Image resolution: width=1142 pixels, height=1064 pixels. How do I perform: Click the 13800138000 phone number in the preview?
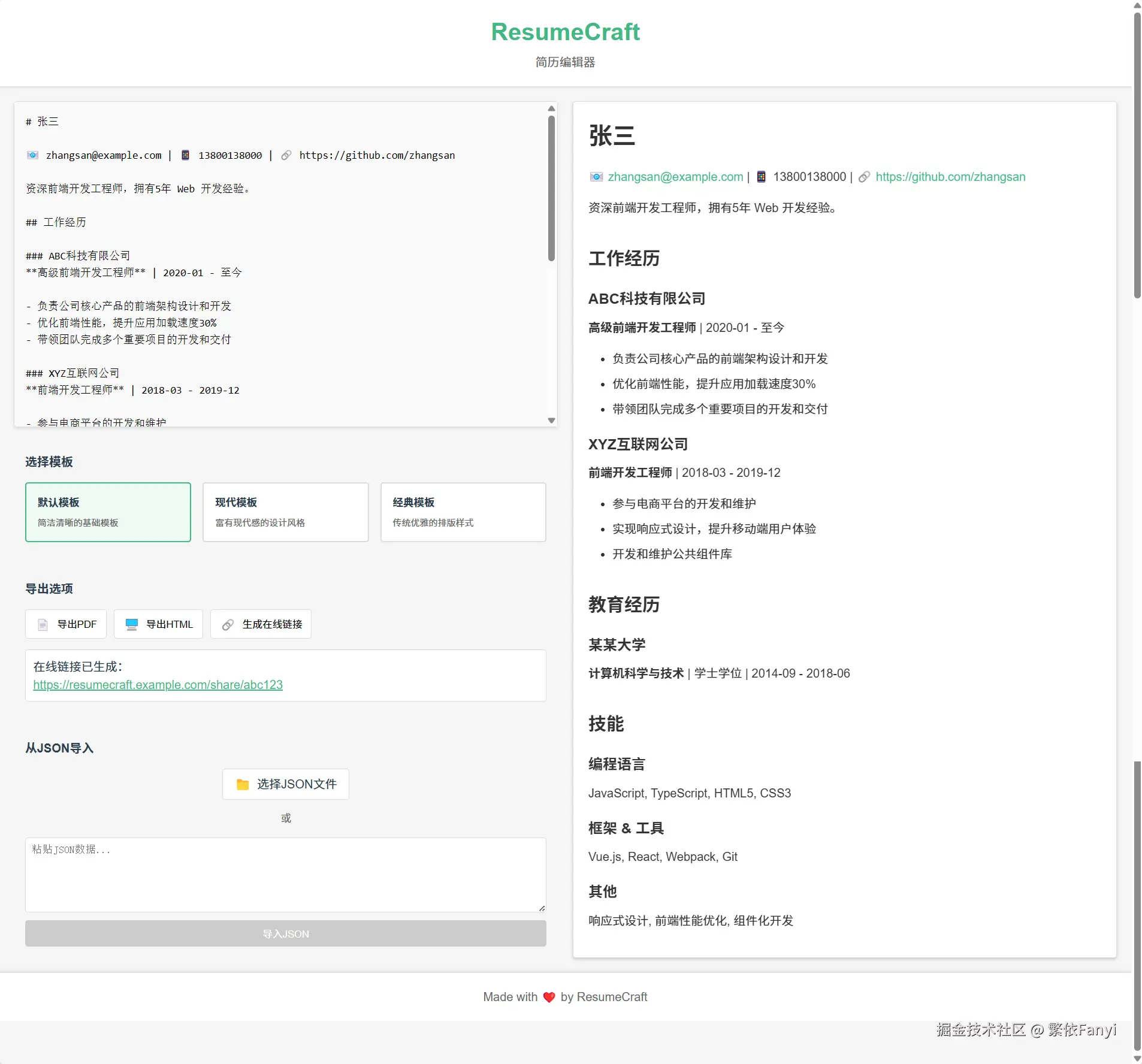pos(809,177)
